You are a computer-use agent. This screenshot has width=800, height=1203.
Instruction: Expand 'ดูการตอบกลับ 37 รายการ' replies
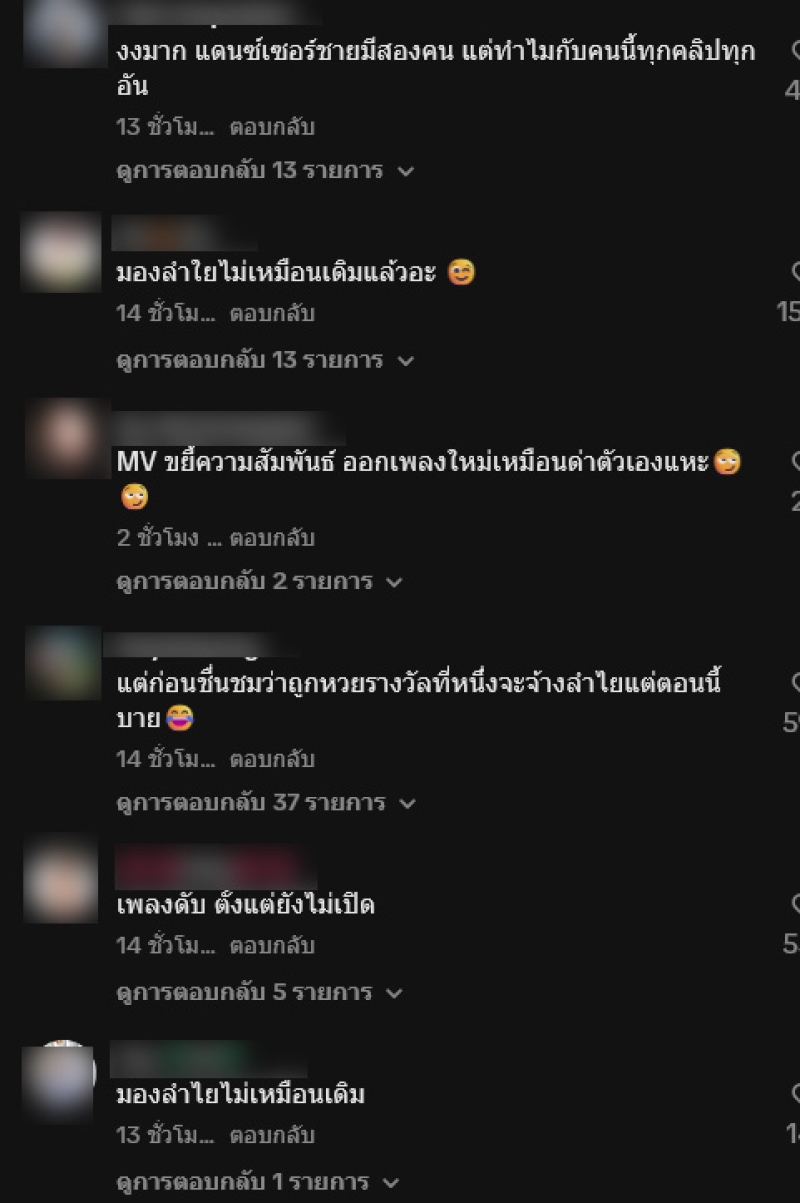click(x=266, y=802)
